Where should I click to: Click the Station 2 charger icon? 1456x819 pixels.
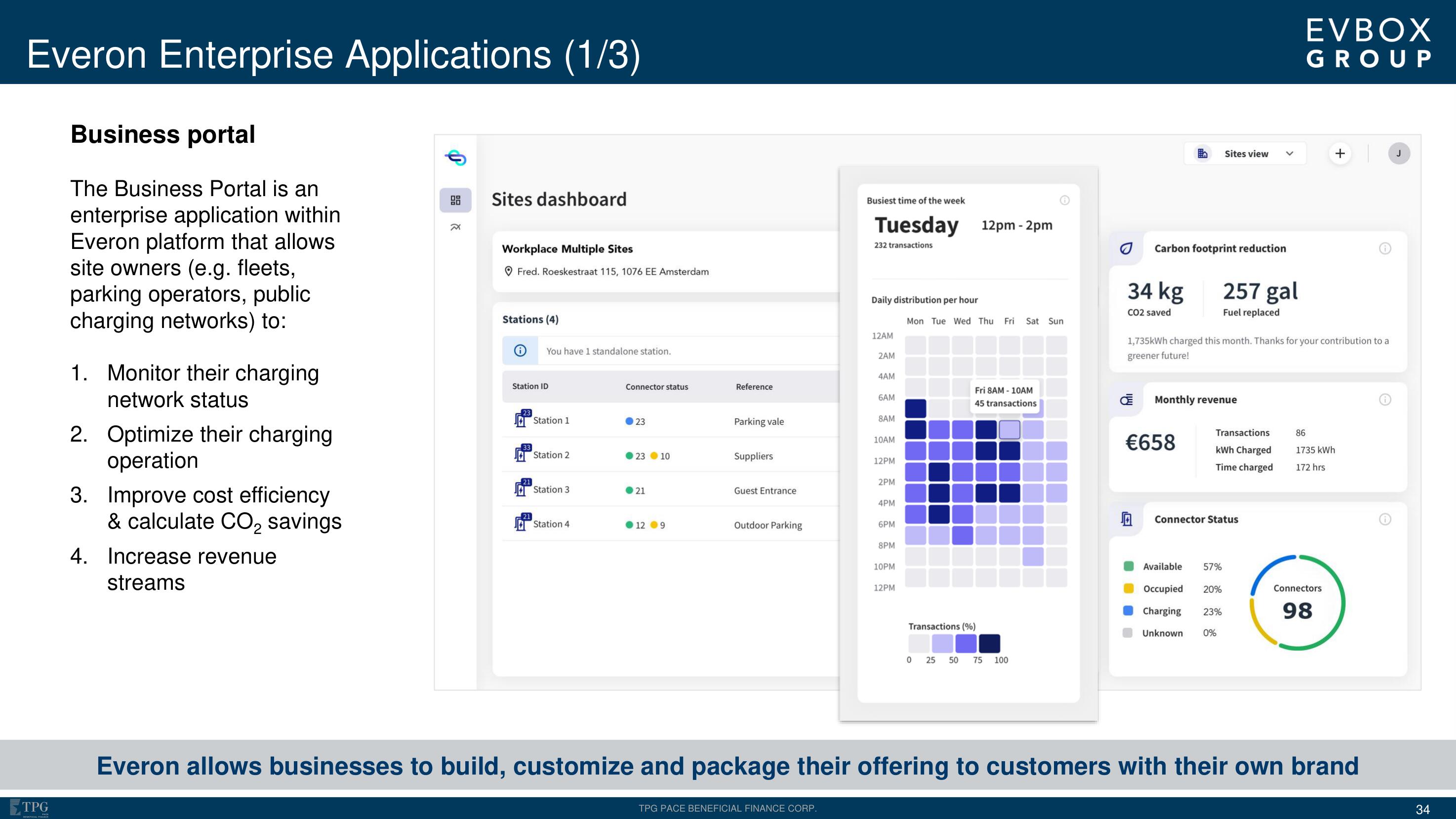[522, 453]
